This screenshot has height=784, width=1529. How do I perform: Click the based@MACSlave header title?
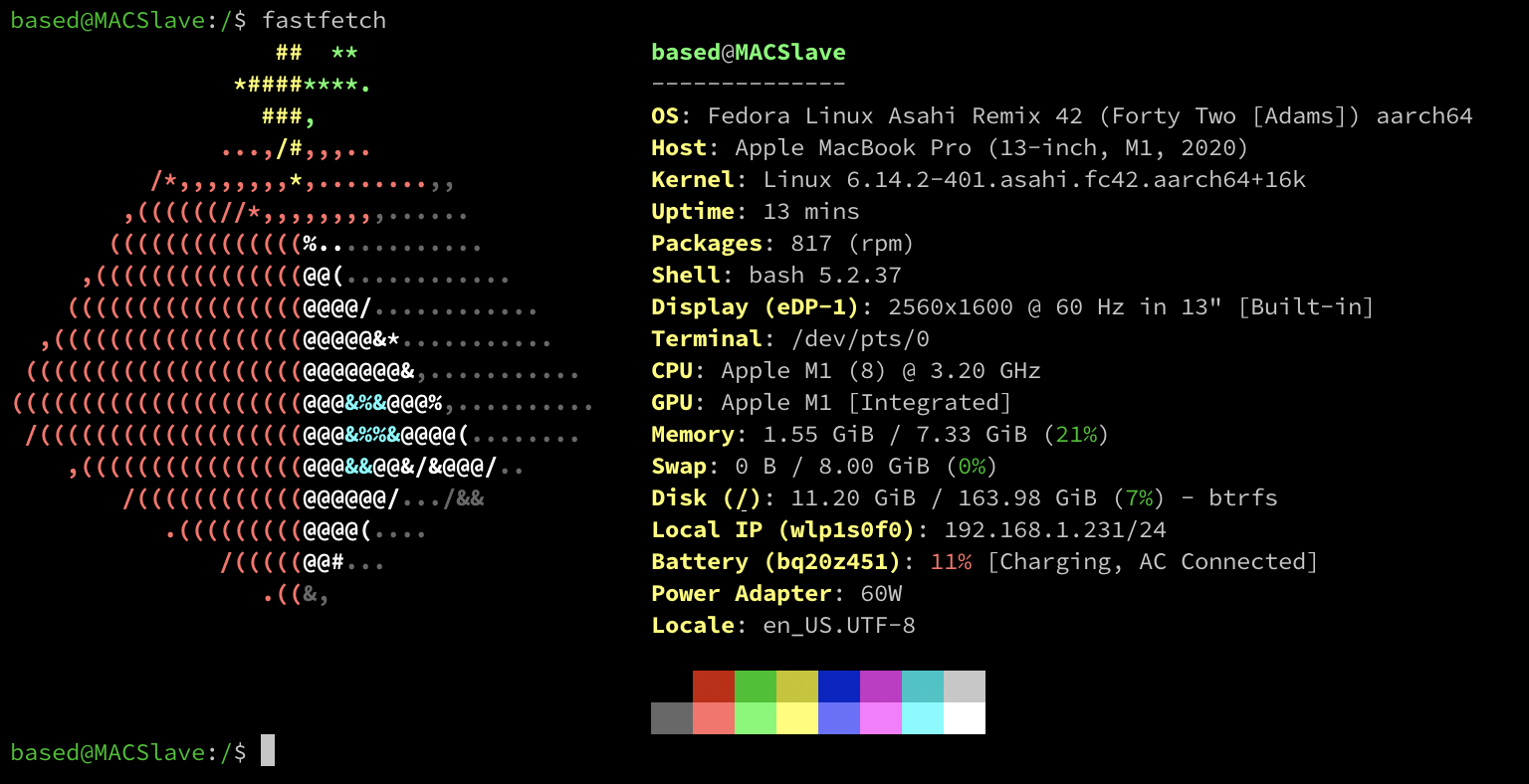(x=748, y=52)
